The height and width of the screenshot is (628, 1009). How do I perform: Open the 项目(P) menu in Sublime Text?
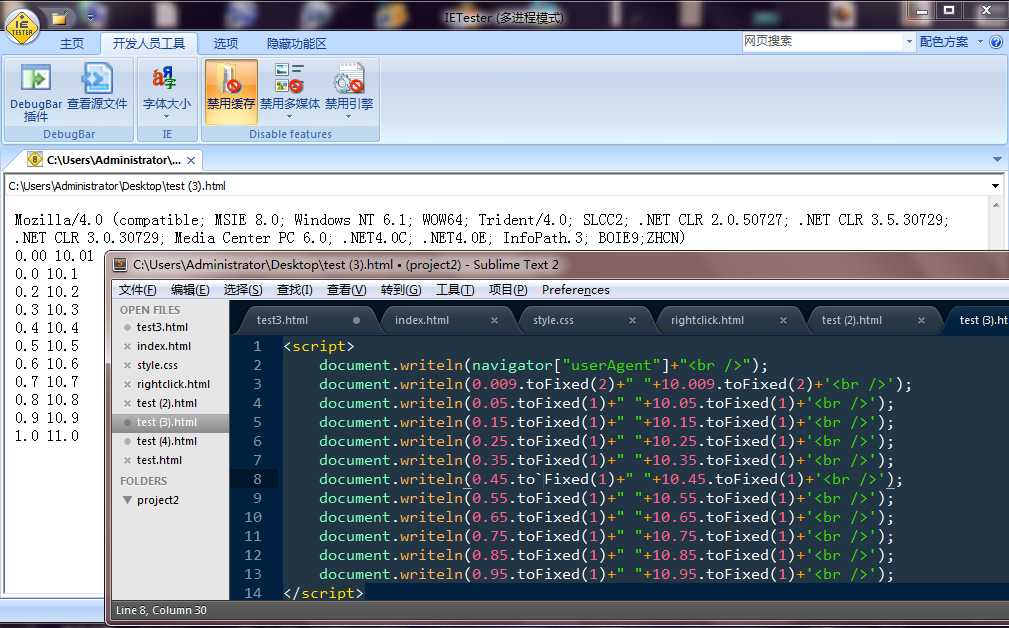tap(508, 290)
